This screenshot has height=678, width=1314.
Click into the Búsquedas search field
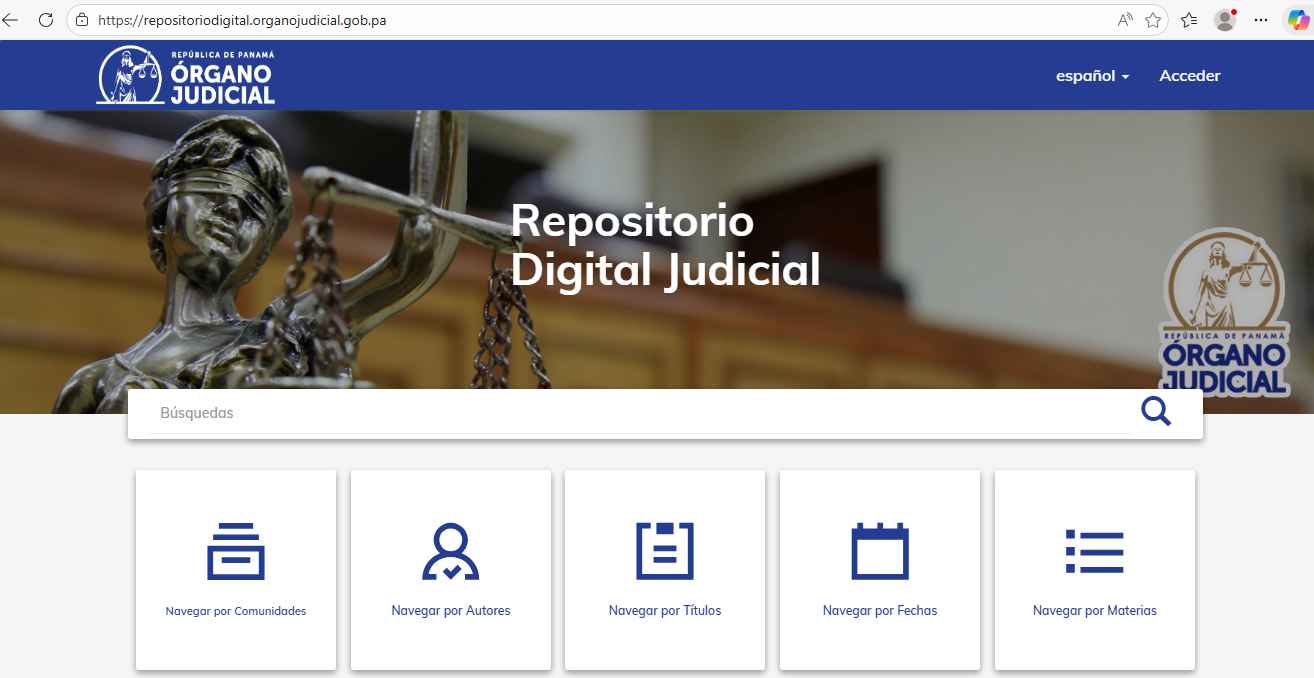pos(640,413)
